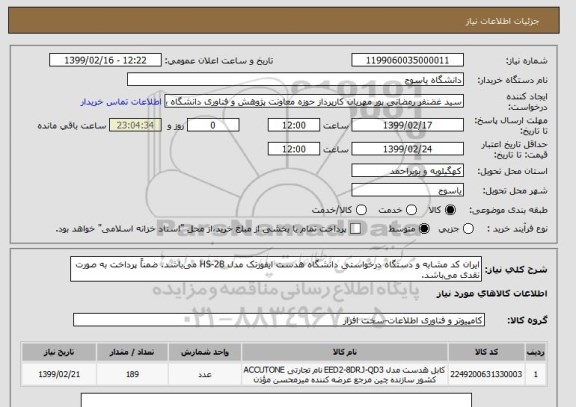The width and height of the screenshot is (576, 407).
Task: Tick the اسناد خزانه اسلامی payment checkbox
Action: (x=355, y=229)
